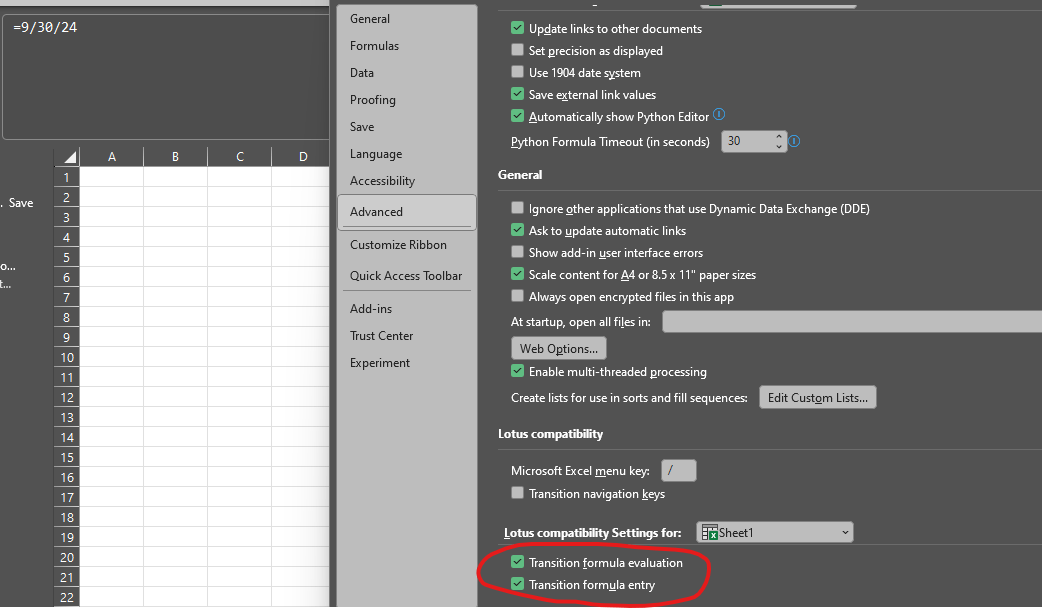Viewport: 1042px width, 610px height.
Task: Select column C header
Action: coord(239,157)
